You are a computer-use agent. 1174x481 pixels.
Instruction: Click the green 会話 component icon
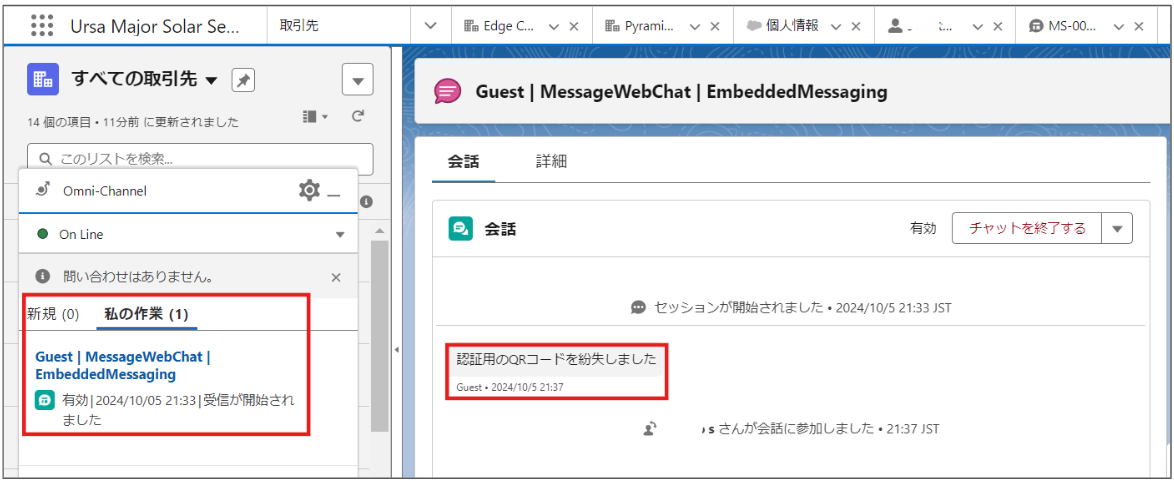460,229
